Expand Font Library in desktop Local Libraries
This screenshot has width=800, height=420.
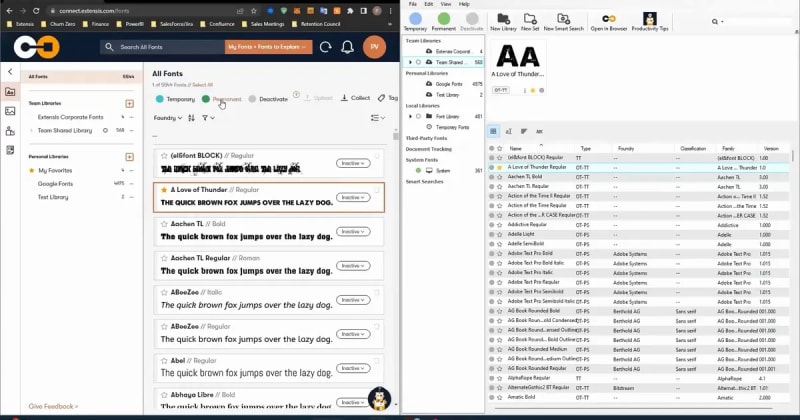tap(410, 116)
